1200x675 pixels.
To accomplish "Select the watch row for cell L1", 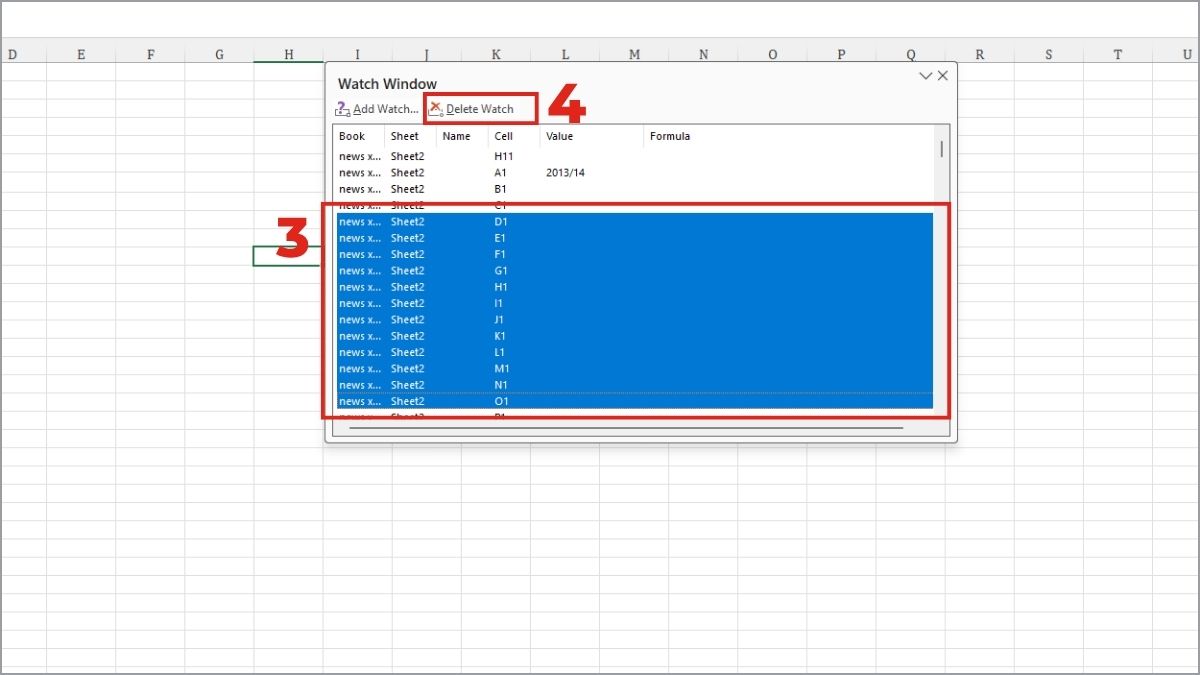I will (x=633, y=352).
